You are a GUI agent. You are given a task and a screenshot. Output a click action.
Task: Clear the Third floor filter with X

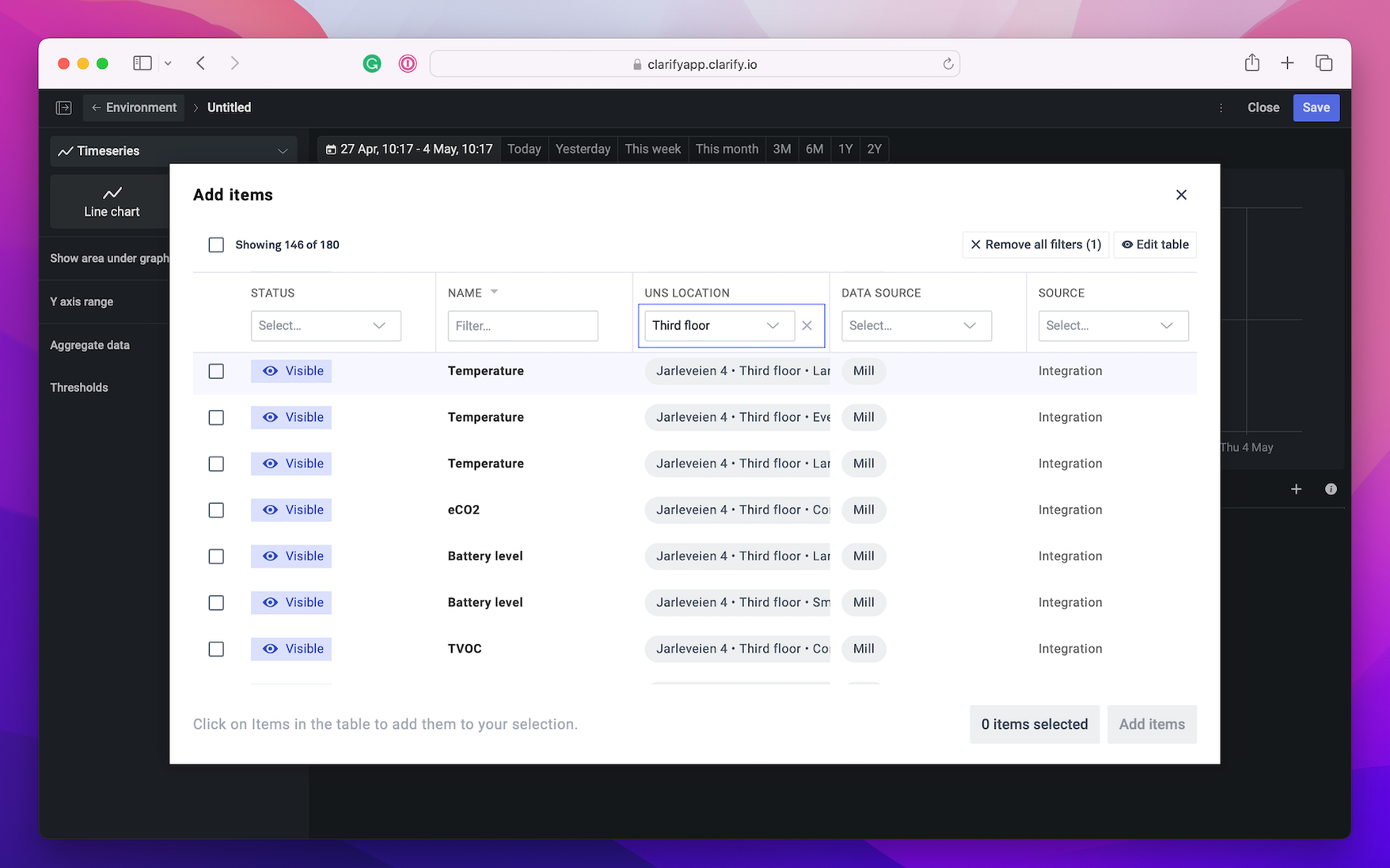click(x=807, y=325)
